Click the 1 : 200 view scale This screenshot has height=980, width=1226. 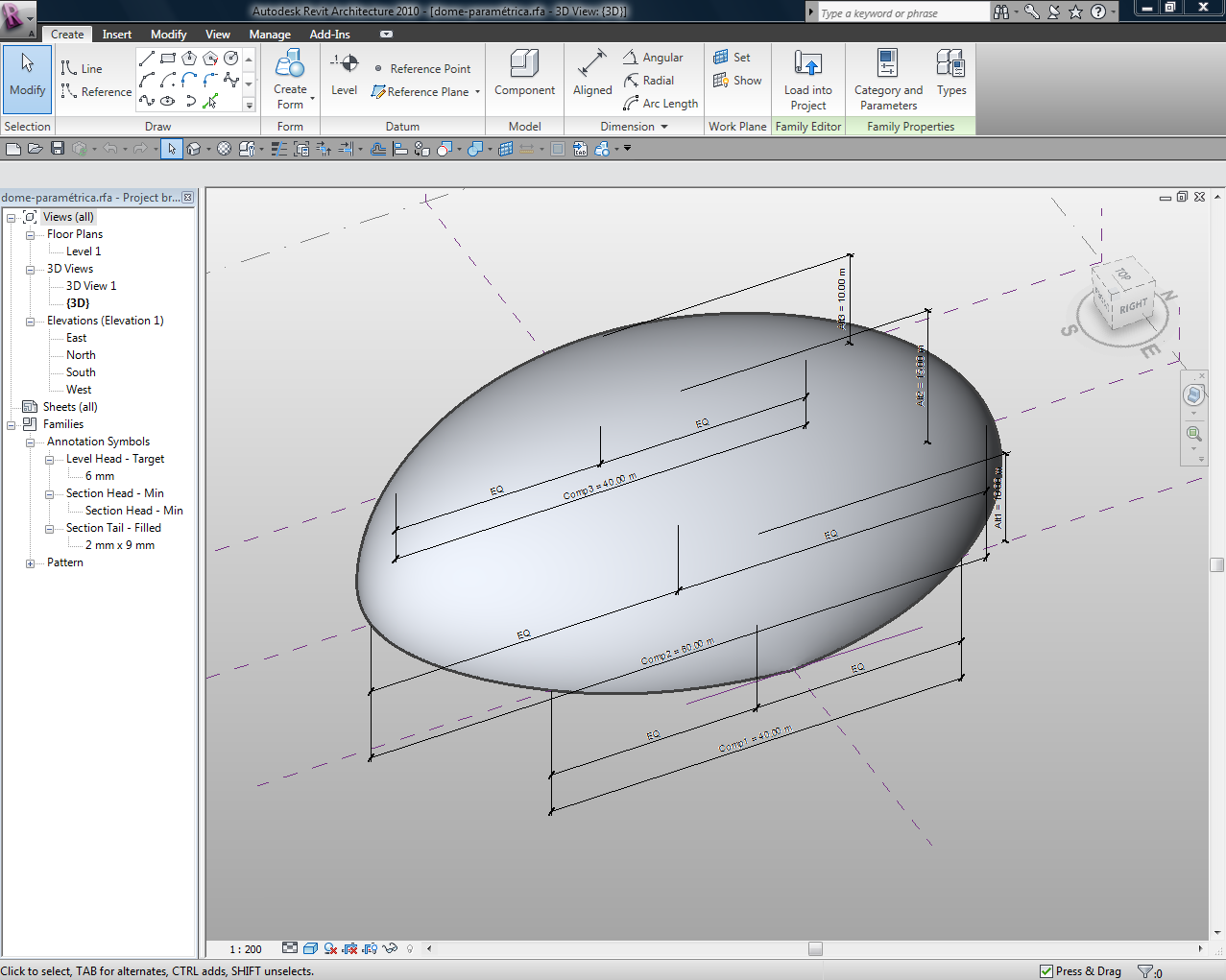coord(246,949)
